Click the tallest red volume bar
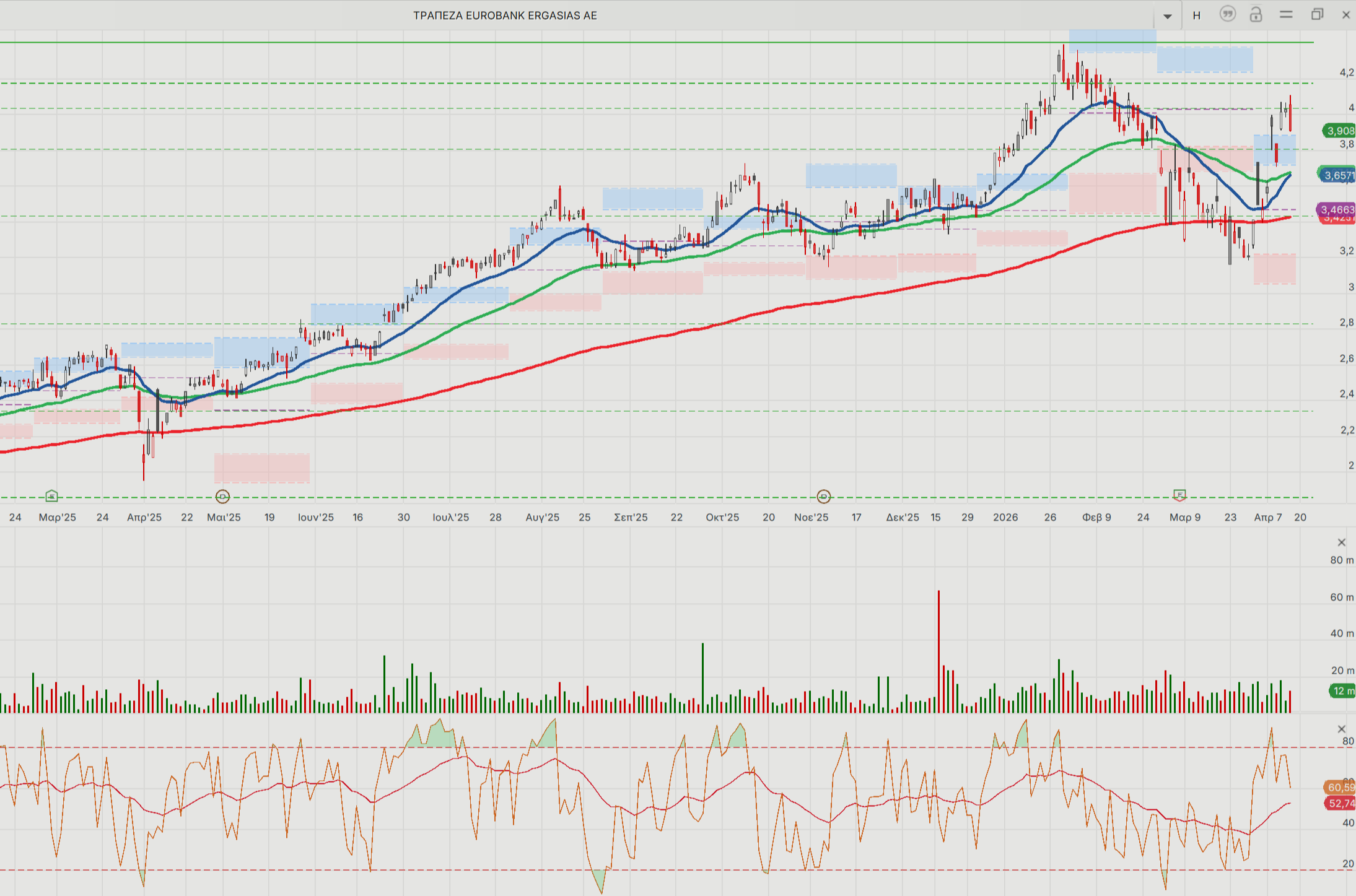 (938, 650)
